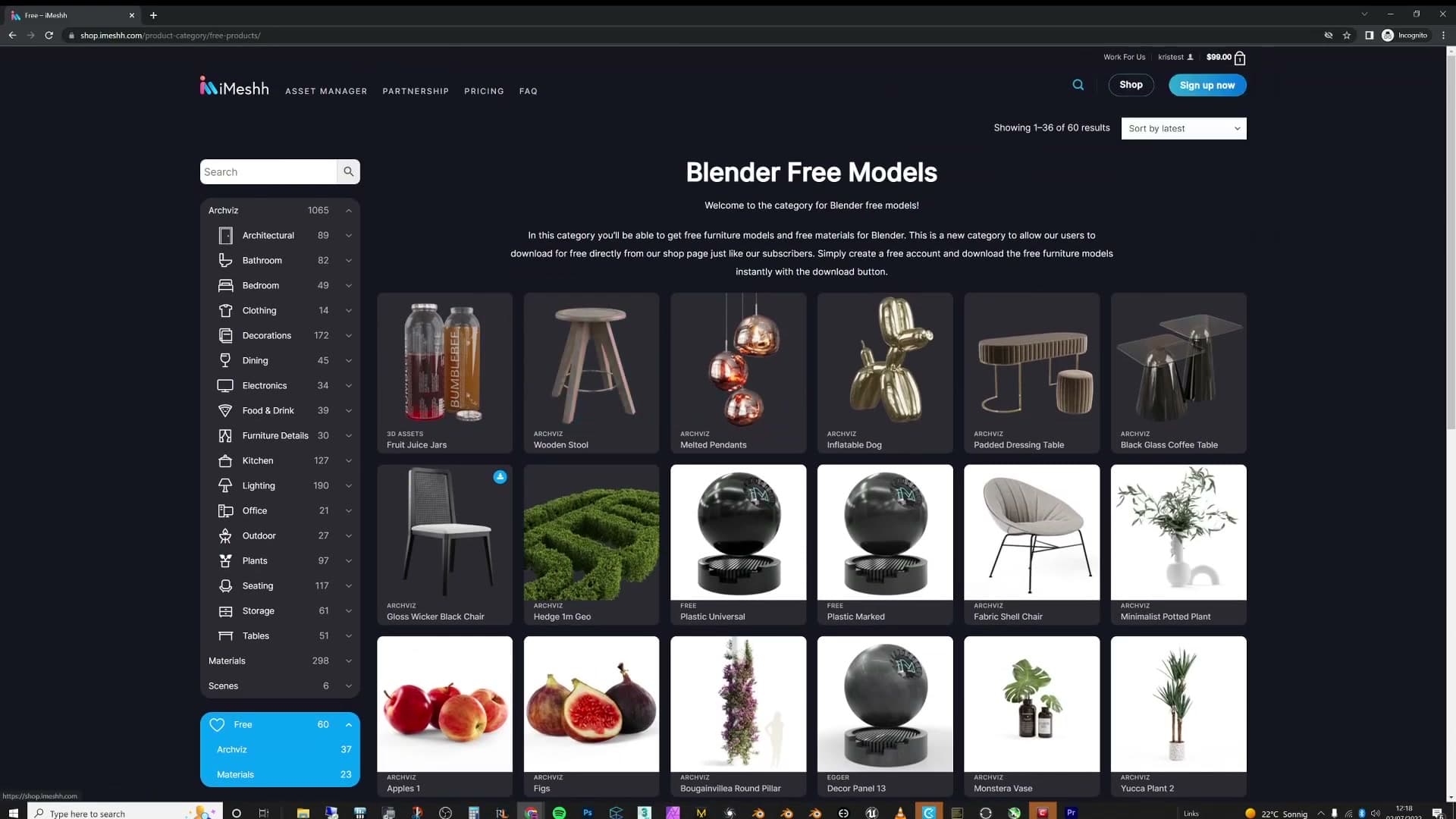The height and width of the screenshot is (819, 1456).
Task: Click the Free heart icon
Action: pos(217,724)
